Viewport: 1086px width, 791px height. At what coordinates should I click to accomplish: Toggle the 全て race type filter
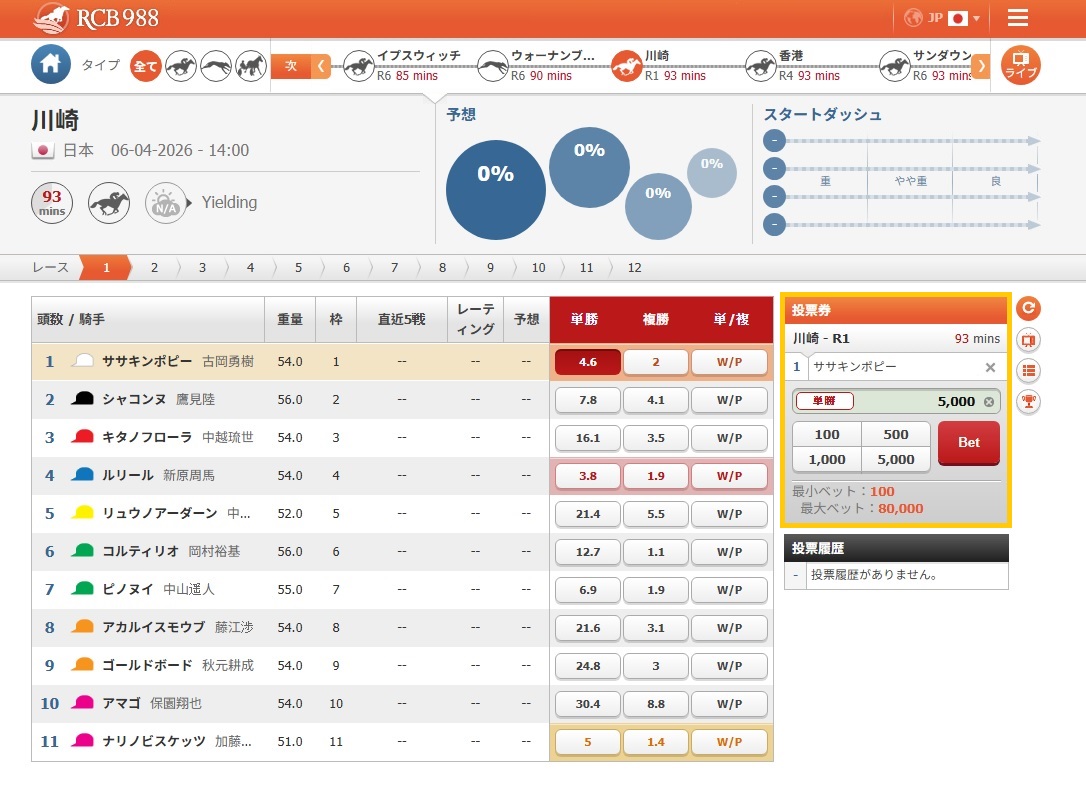point(145,65)
